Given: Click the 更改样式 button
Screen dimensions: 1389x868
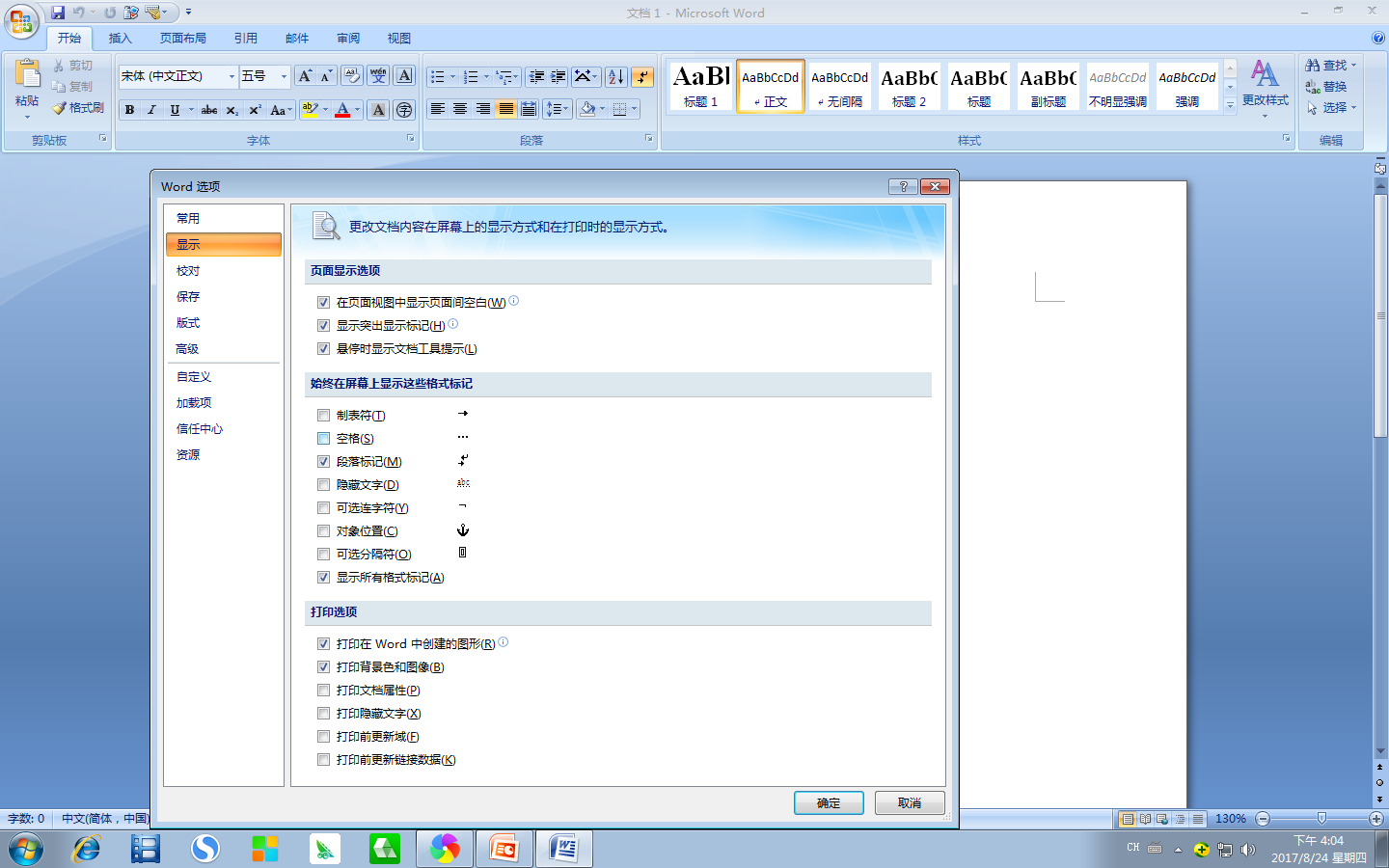Looking at the screenshot, I should click(1265, 88).
